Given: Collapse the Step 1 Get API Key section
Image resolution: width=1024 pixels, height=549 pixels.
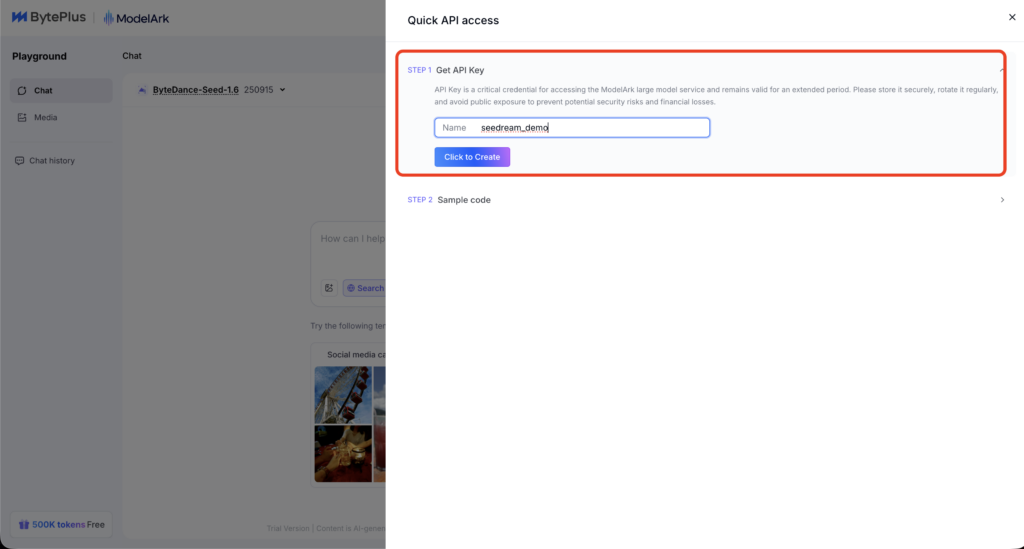Looking at the screenshot, I should click(x=1002, y=70).
